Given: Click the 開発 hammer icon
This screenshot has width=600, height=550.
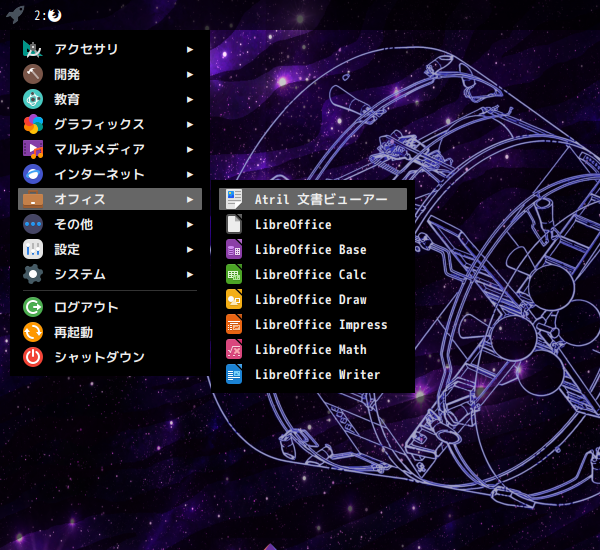Looking at the screenshot, I should pos(33,74).
